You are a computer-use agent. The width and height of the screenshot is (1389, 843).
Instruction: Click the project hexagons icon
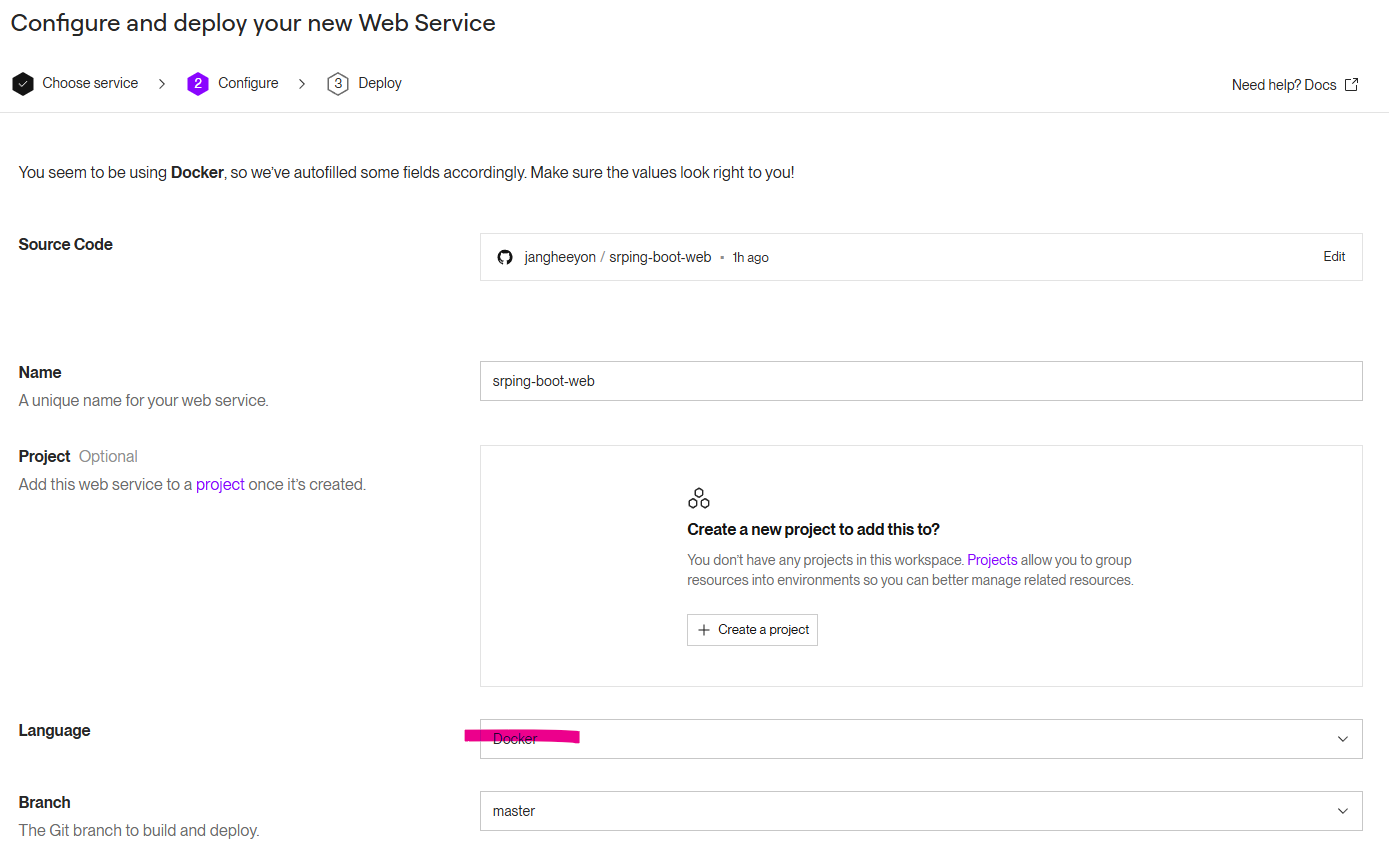[699, 498]
